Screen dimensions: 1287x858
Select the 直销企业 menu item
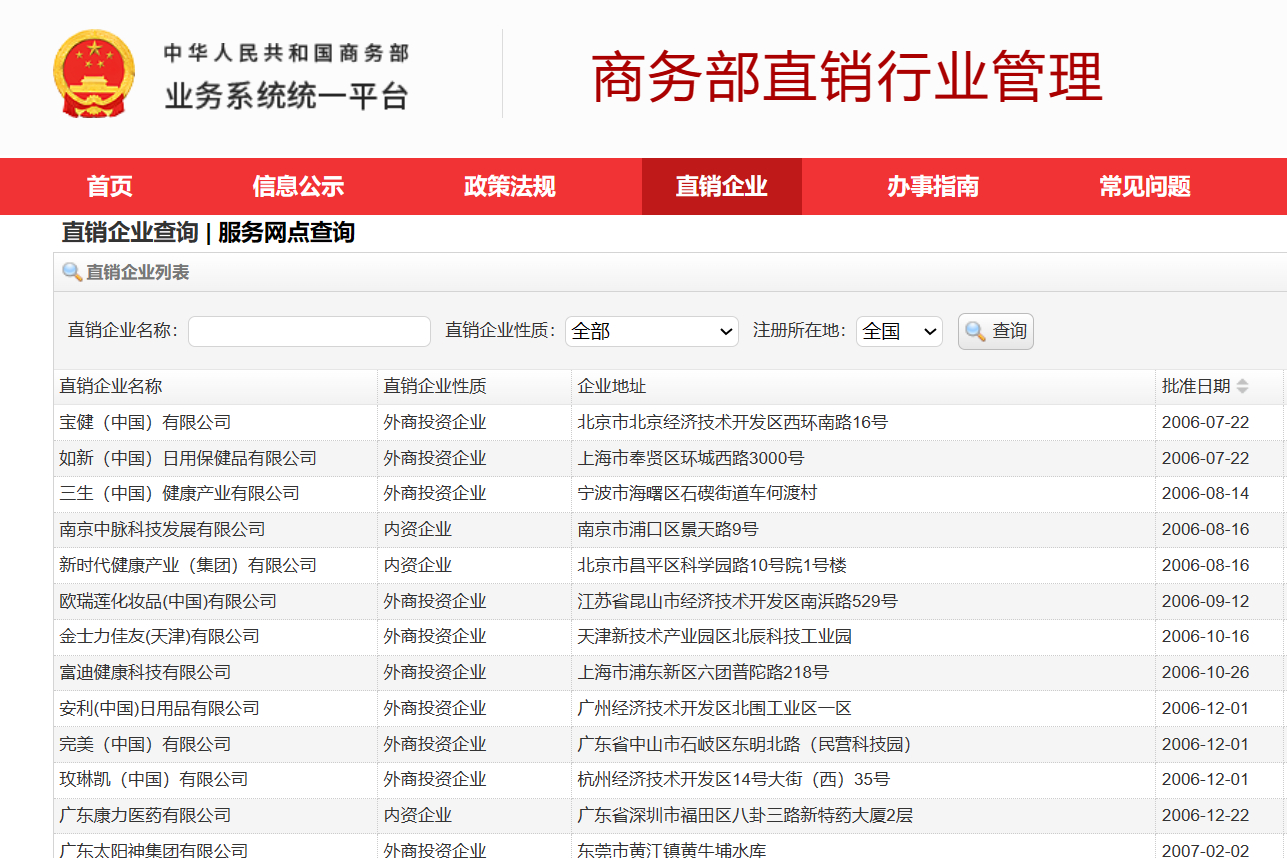[x=722, y=186]
